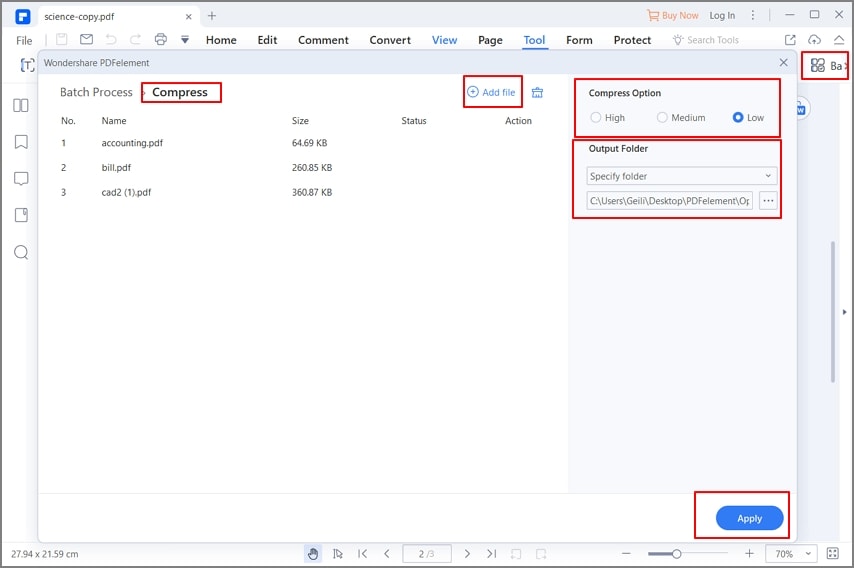Expand the quick access toolbar dropdown arrow
854x568 pixels.
185,40
